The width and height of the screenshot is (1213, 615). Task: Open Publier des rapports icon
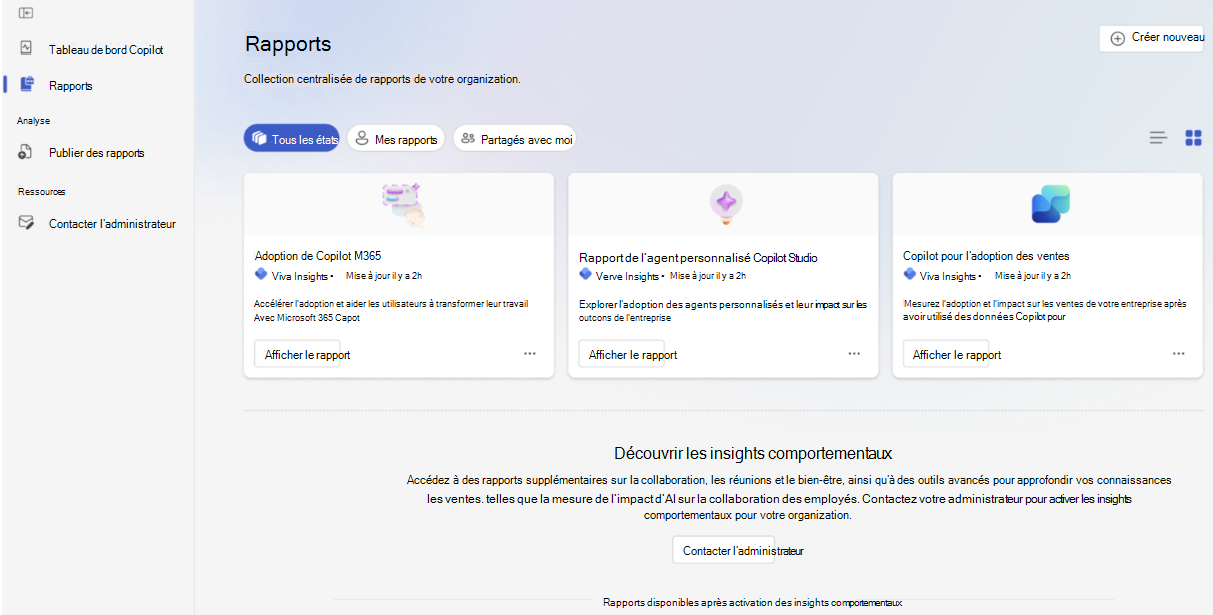click(x=27, y=152)
